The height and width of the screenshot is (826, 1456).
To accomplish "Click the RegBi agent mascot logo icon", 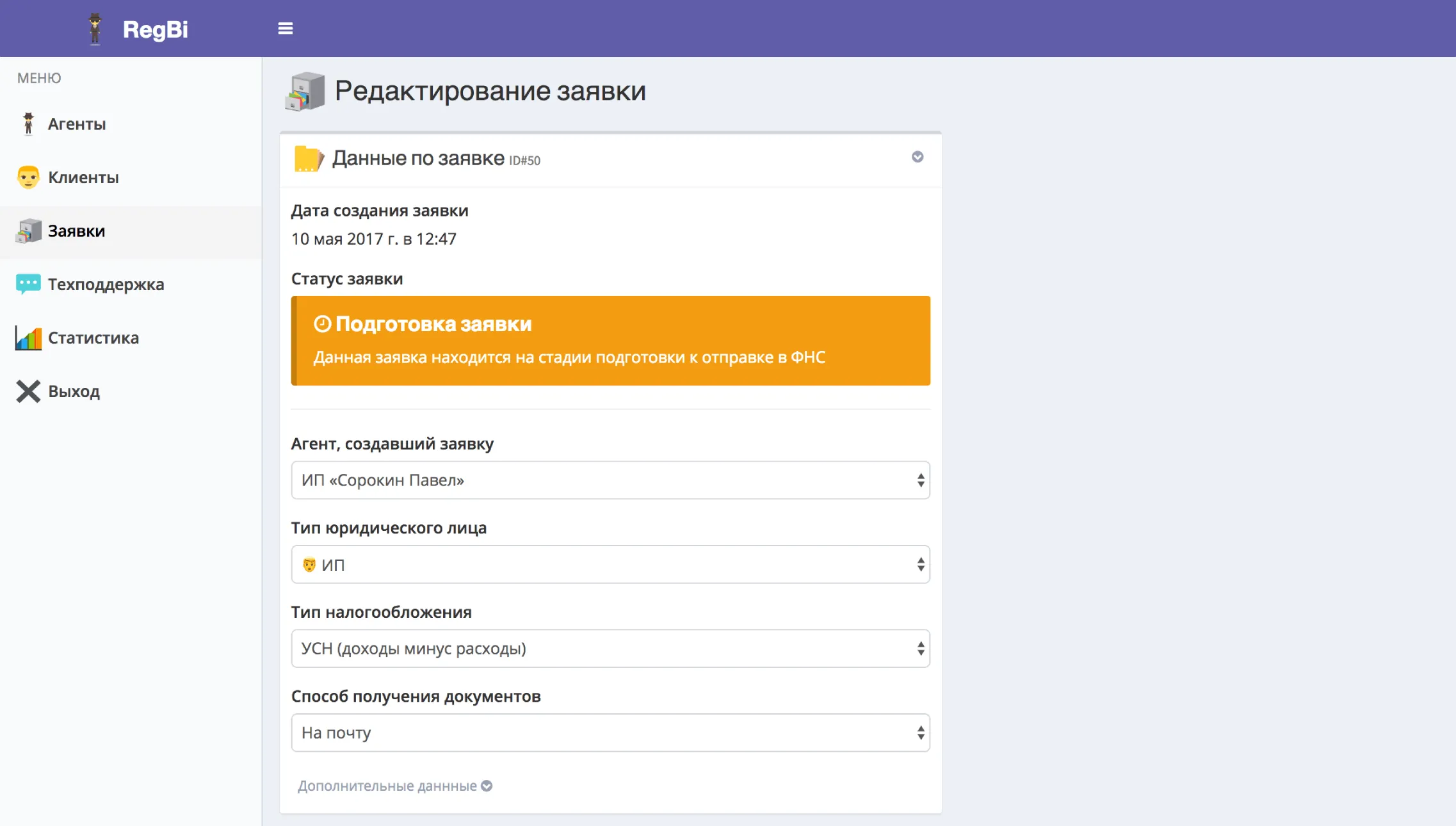I will pos(95,29).
